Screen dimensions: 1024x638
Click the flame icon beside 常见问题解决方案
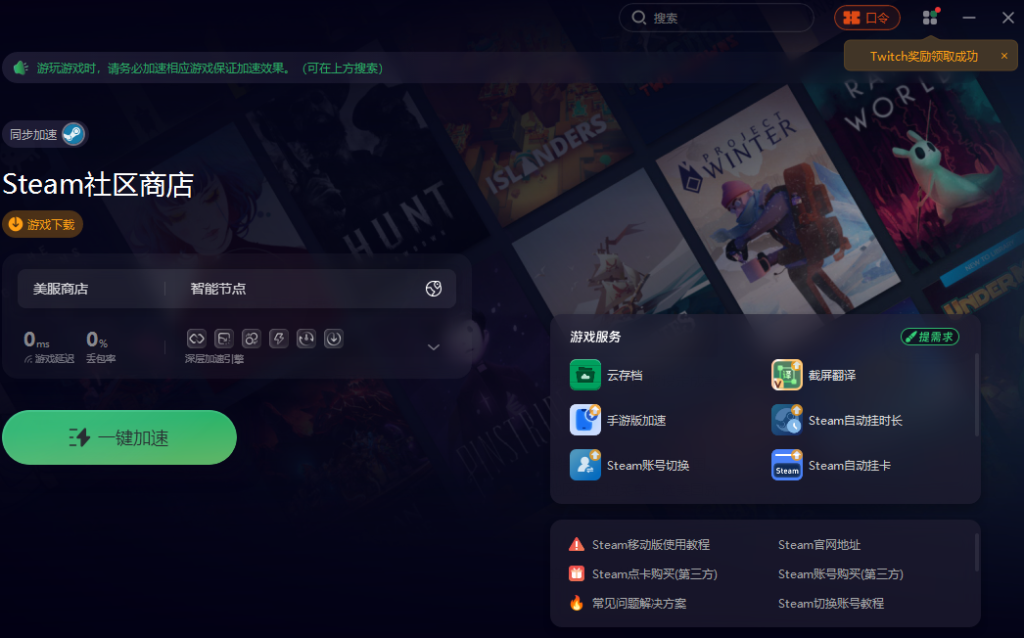576,603
